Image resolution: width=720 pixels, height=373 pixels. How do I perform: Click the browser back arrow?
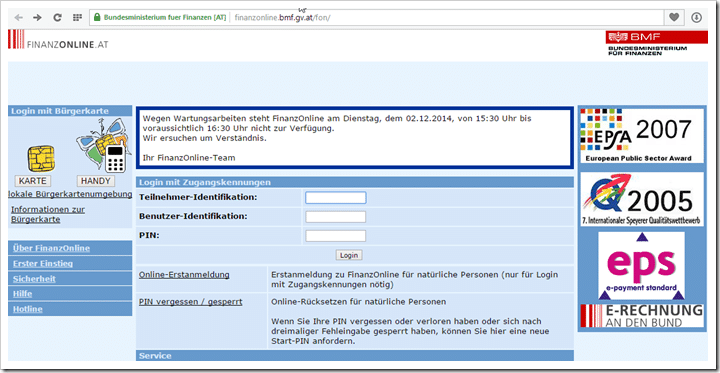18,17
